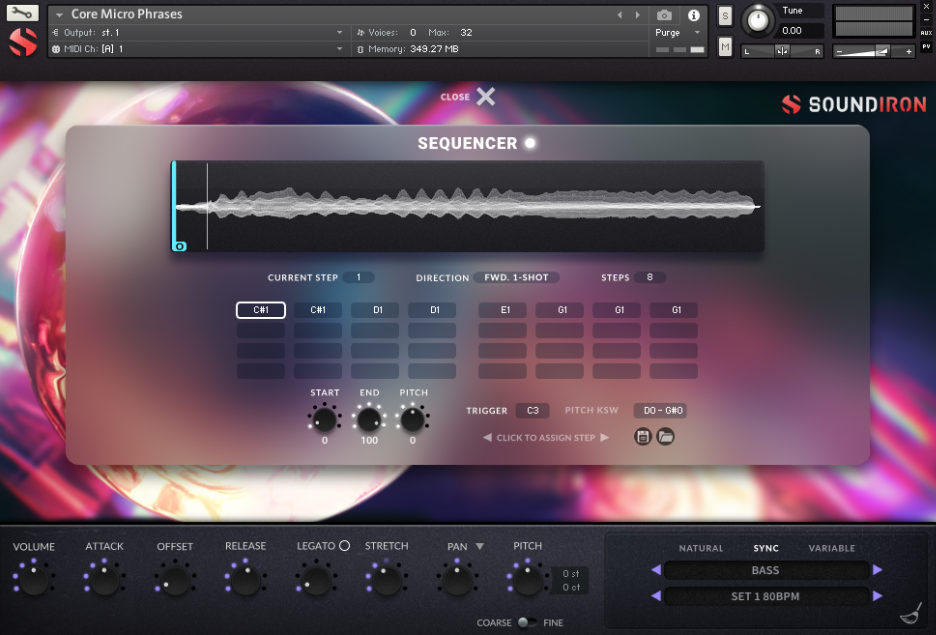Click the snapshot camera icon in header
The height and width of the screenshot is (635, 936).
(x=663, y=15)
